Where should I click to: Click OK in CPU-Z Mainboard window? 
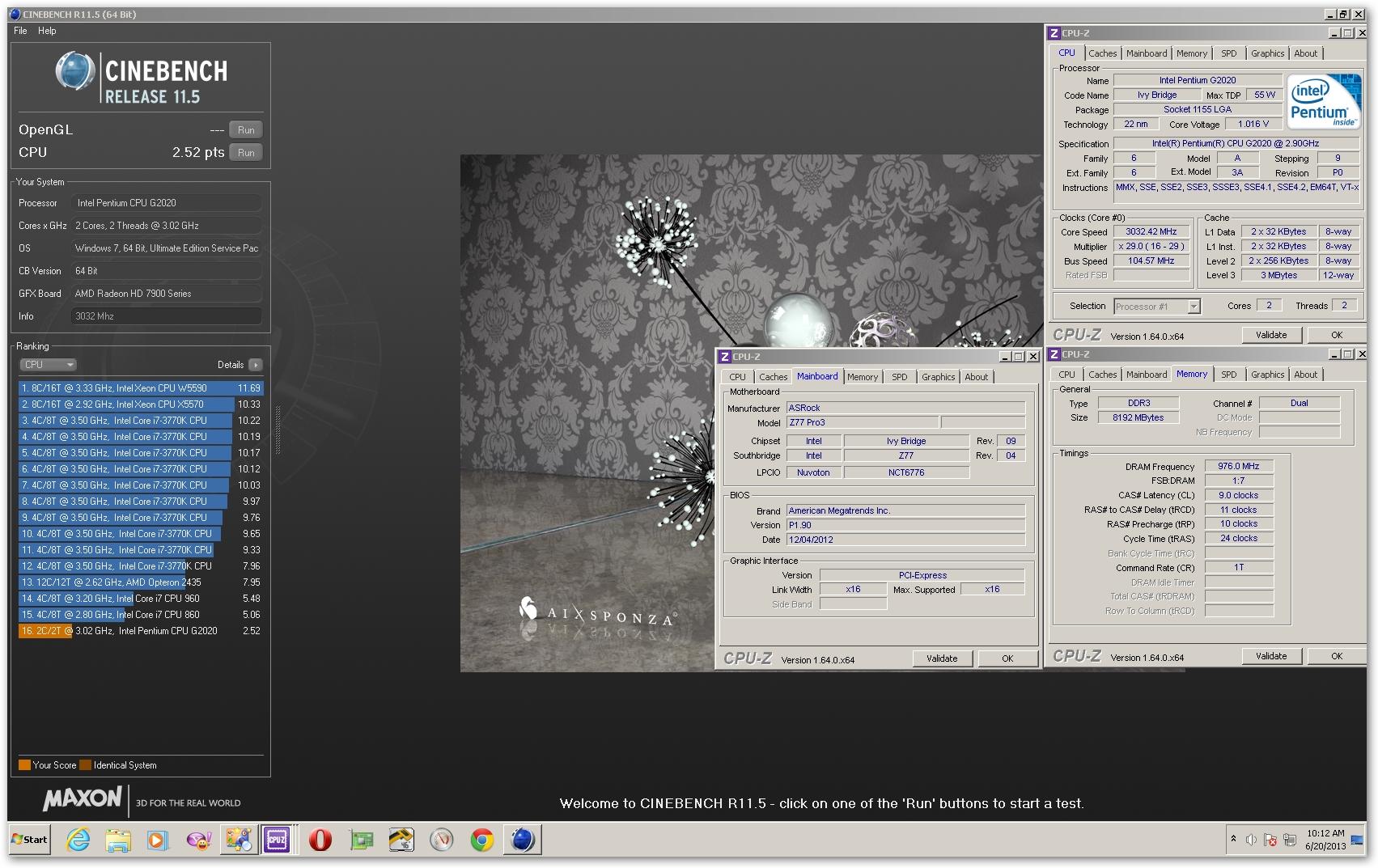[1007, 658]
